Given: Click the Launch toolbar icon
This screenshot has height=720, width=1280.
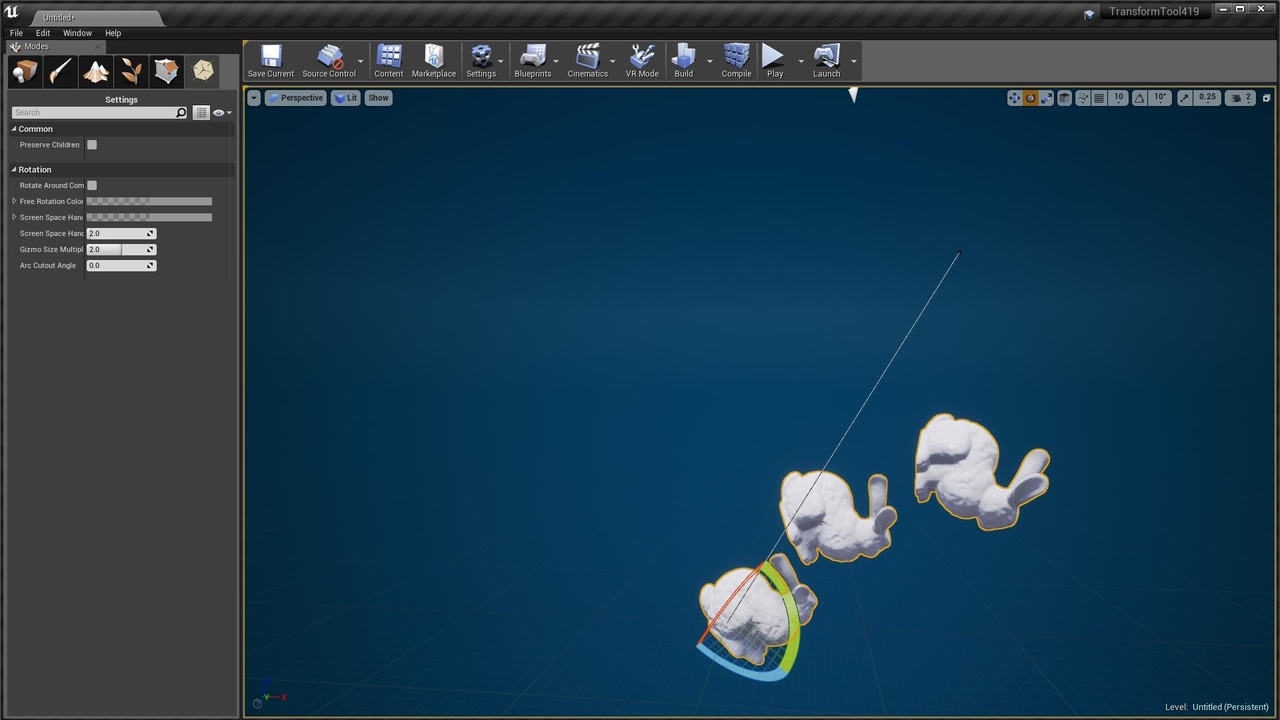Looking at the screenshot, I should pyautogui.click(x=827, y=61).
